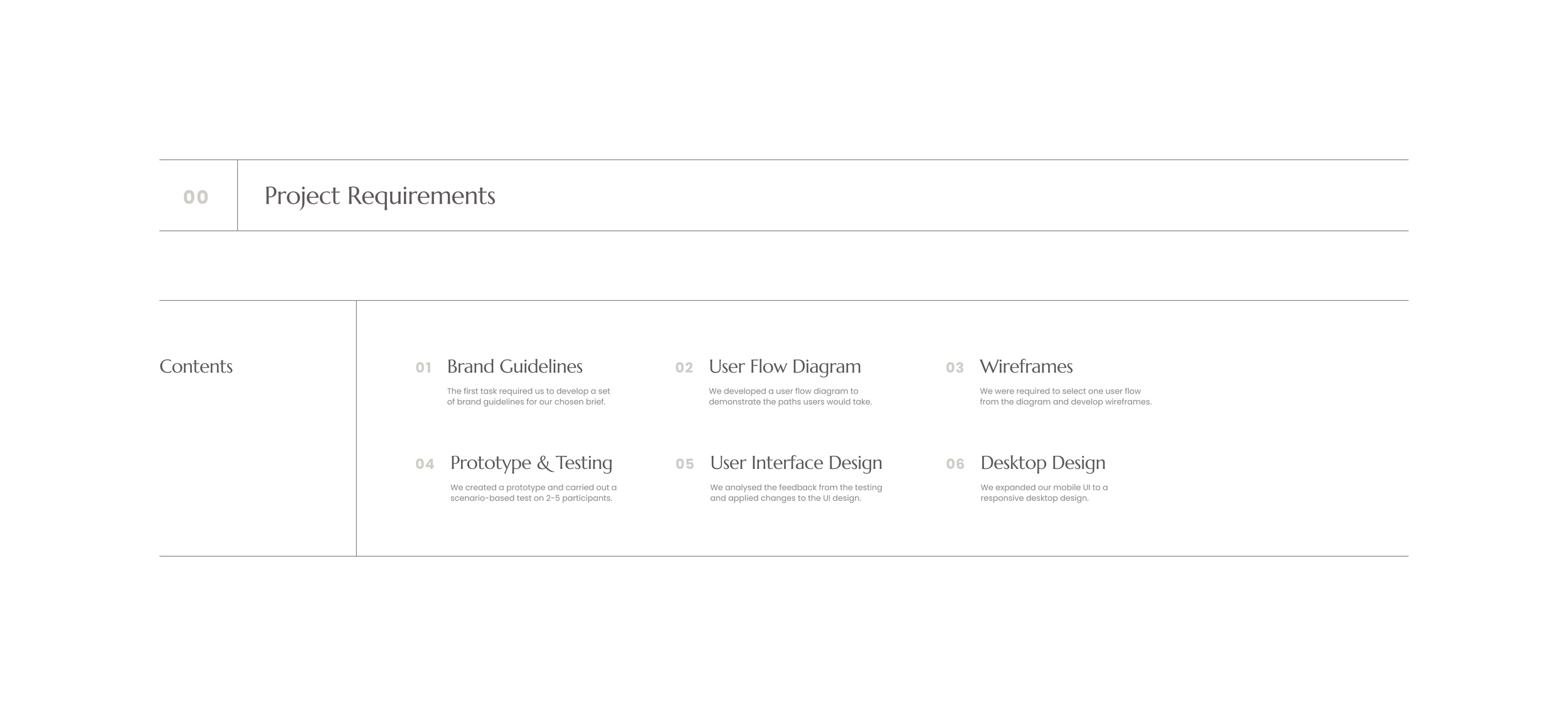Click the Project Requirements heading
Image resolution: width=1568 pixels, height=716 pixels.
379,196
